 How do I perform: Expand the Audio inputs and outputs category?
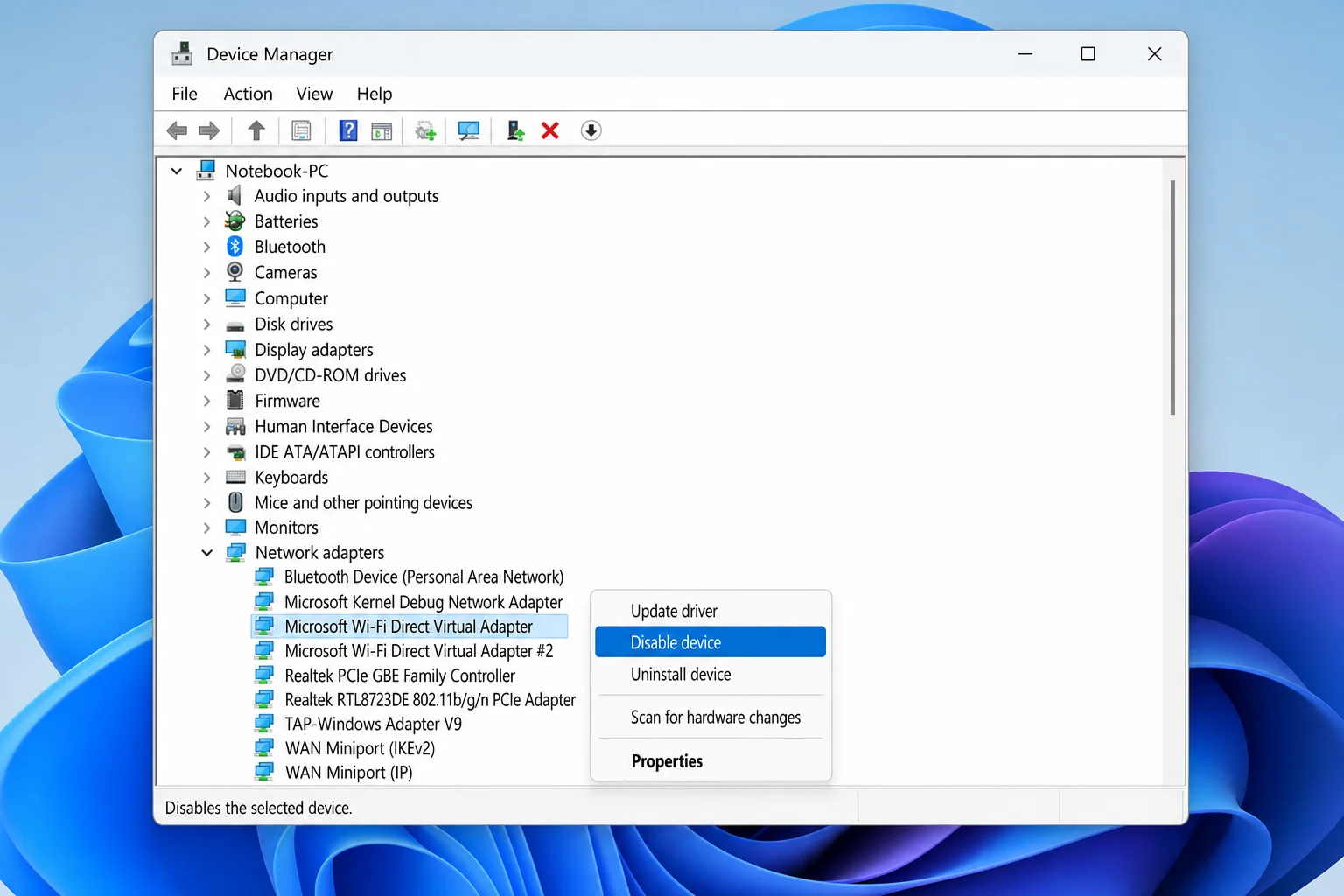206,197
